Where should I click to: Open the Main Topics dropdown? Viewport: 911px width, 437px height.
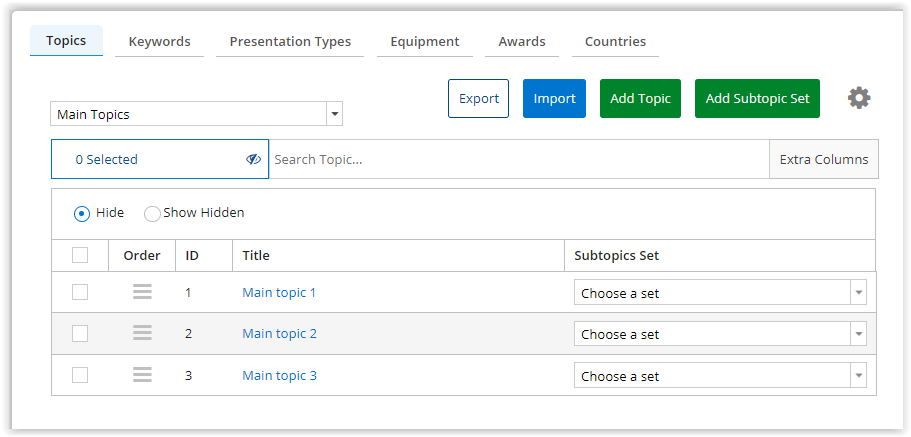196,114
